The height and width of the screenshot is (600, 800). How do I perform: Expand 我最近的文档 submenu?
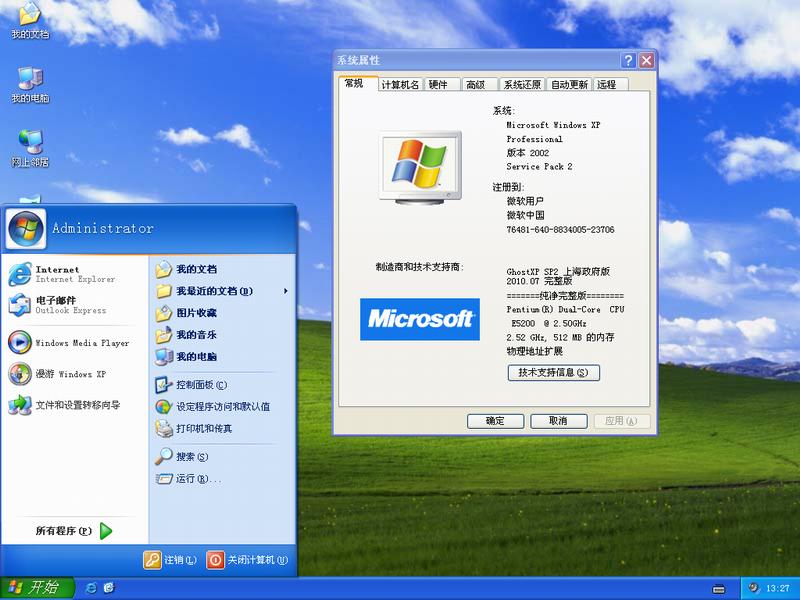pos(222,291)
